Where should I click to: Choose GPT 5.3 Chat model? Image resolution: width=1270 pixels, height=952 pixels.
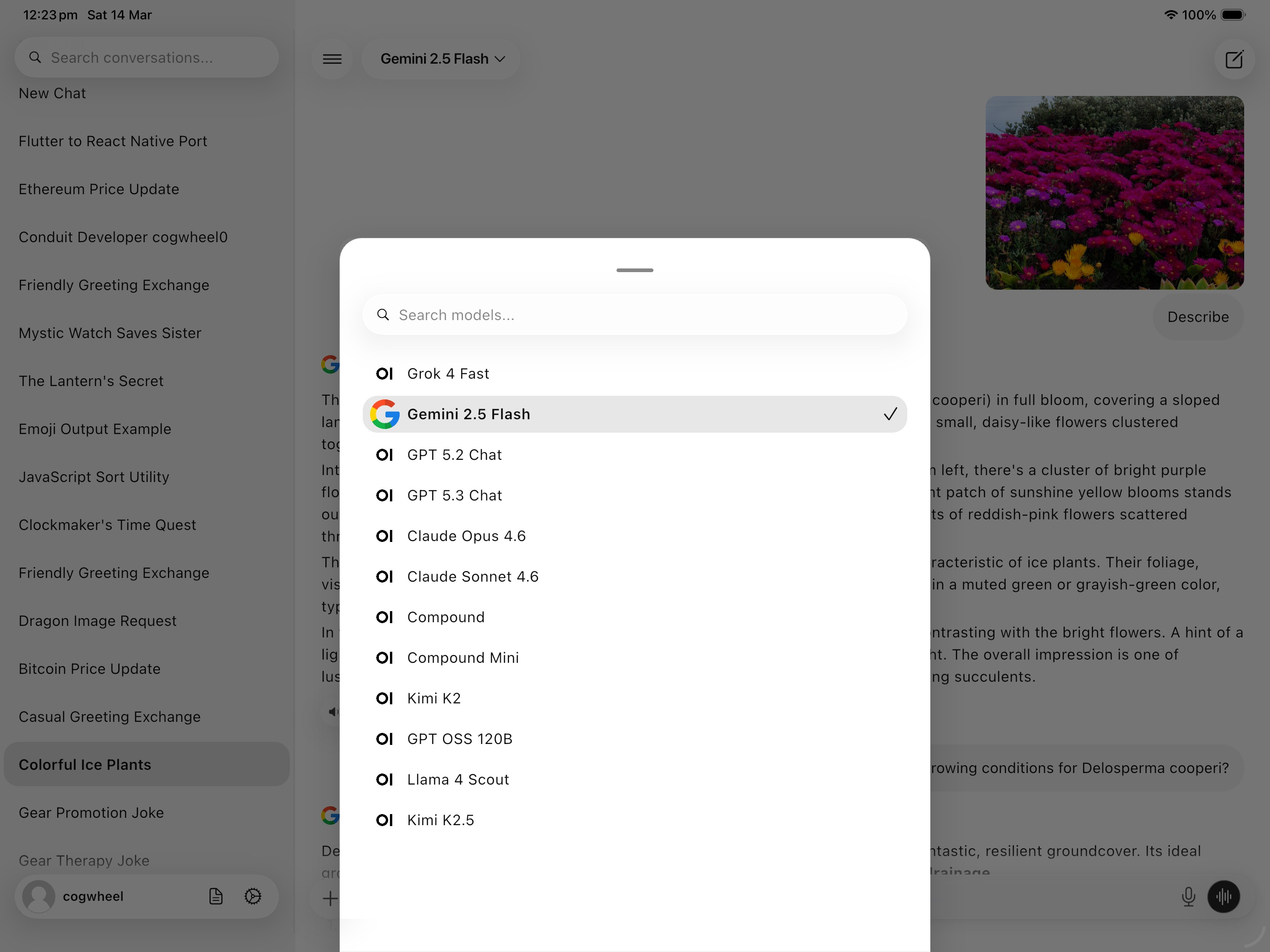[x=635, y=495]
